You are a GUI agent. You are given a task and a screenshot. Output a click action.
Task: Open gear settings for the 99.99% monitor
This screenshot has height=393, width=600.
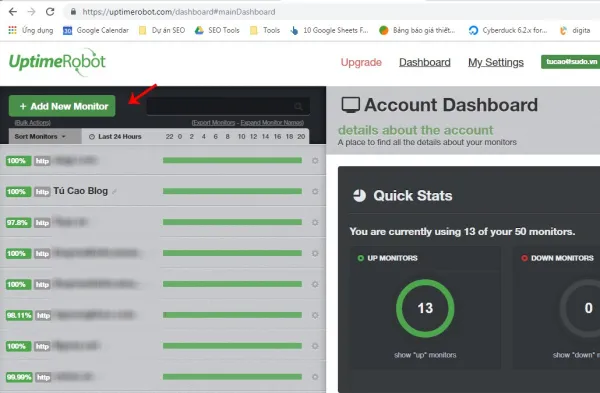[315, 377]
